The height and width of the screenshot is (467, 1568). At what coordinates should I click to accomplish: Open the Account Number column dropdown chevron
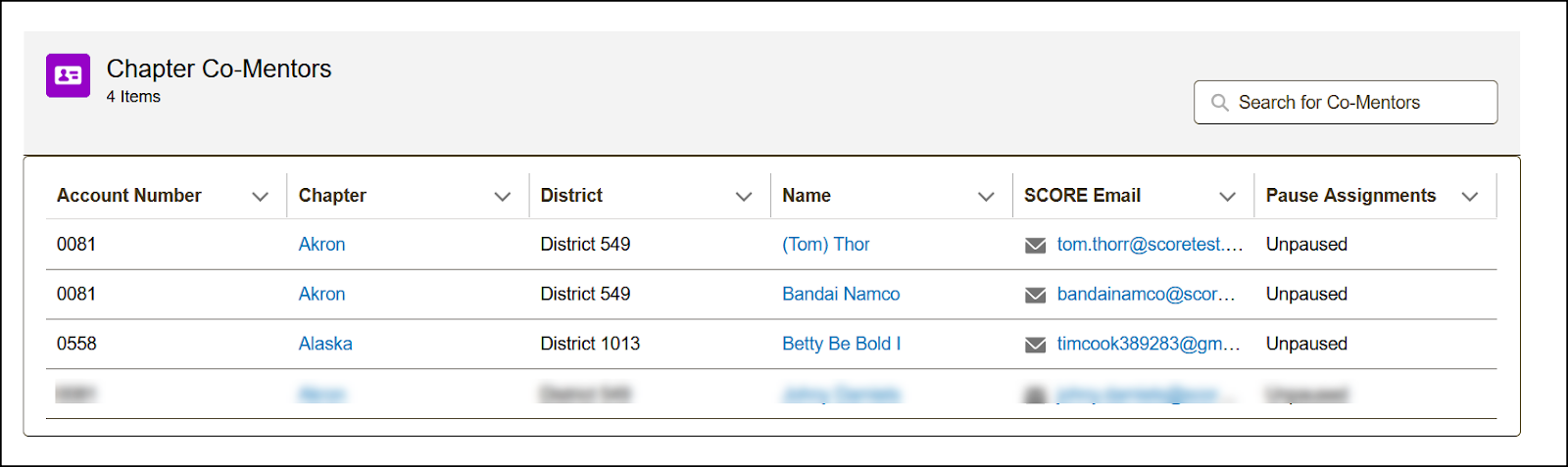click(x=260, y=197)
